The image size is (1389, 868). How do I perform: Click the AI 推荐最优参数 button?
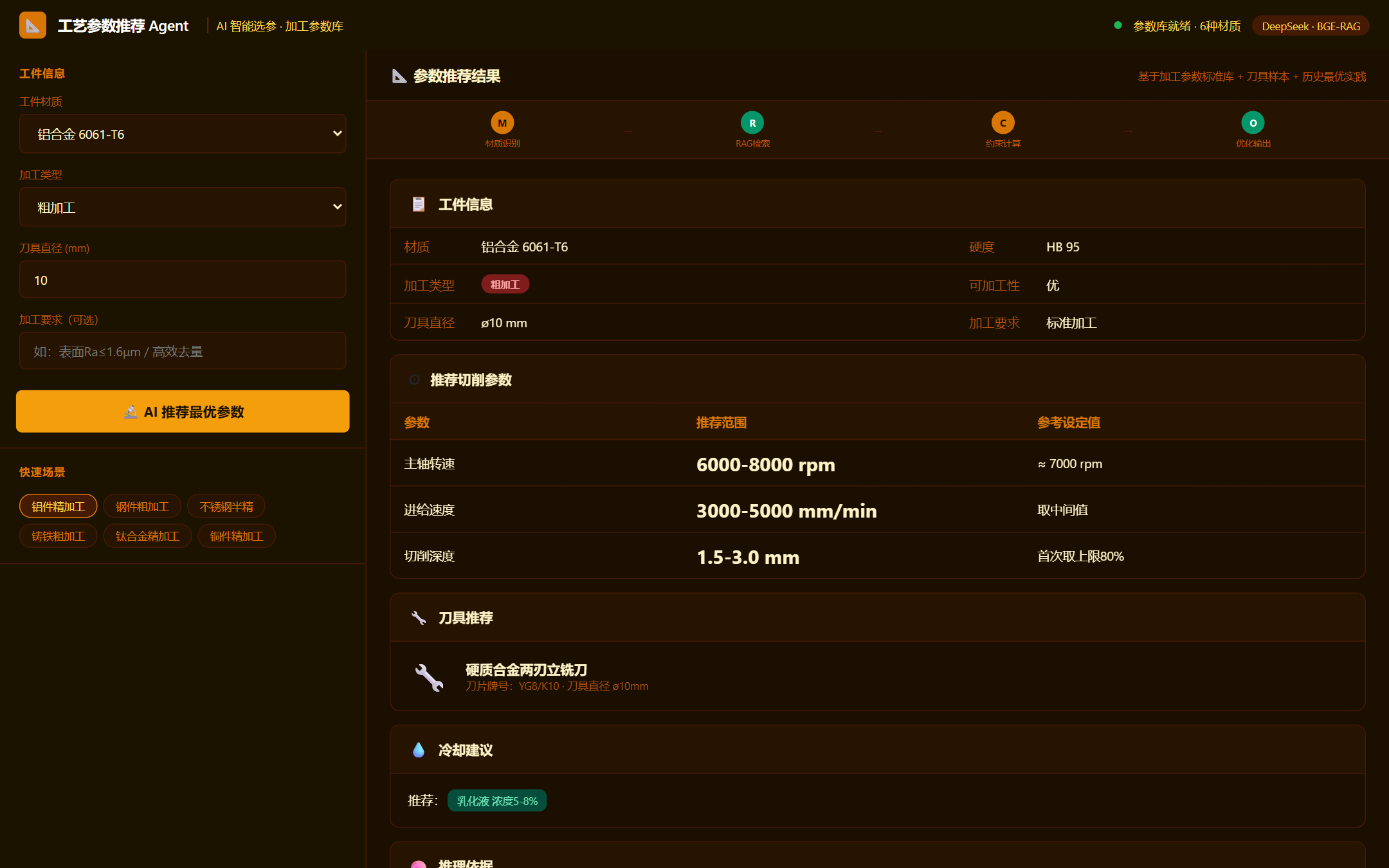[183, 411]
